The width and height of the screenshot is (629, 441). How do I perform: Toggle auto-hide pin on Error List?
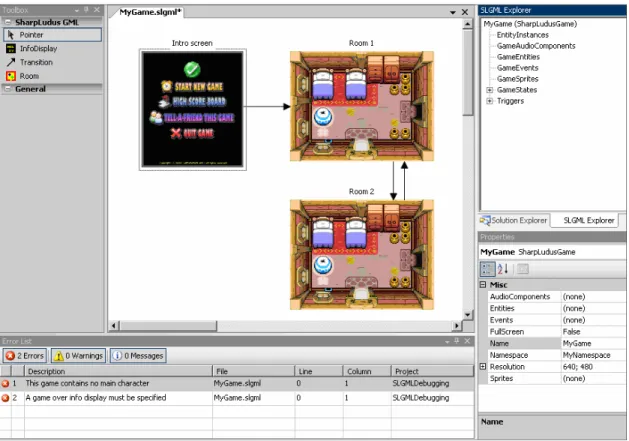(457, 341)
